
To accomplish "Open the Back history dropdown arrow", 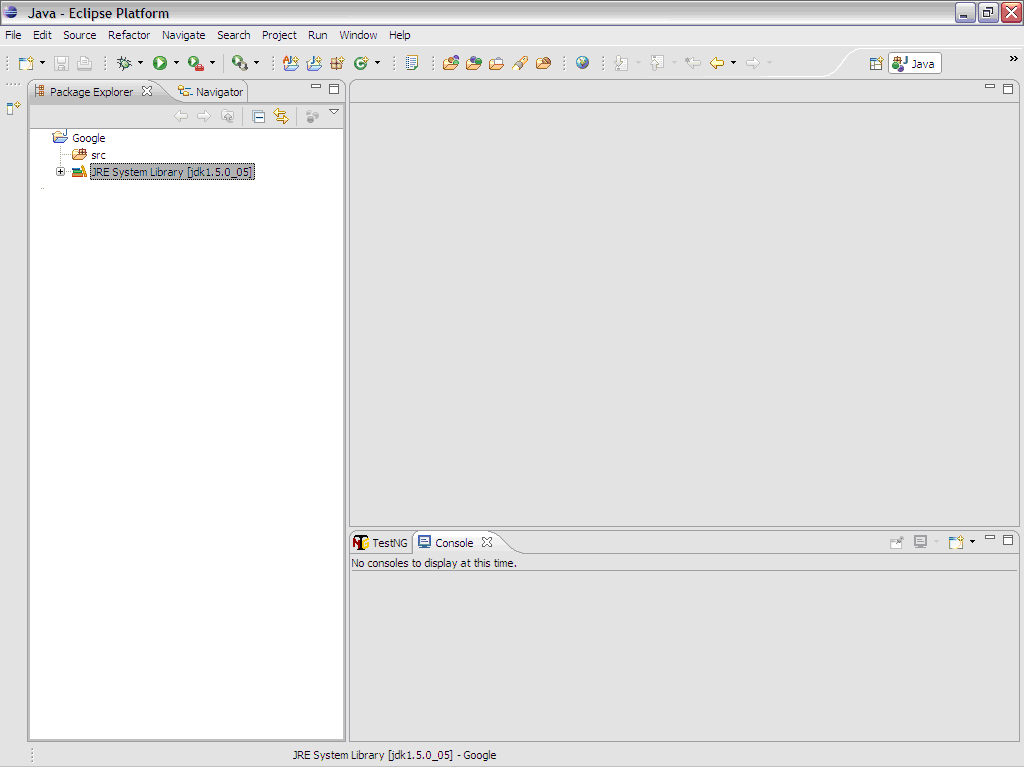I will click(x=733, y=63).
